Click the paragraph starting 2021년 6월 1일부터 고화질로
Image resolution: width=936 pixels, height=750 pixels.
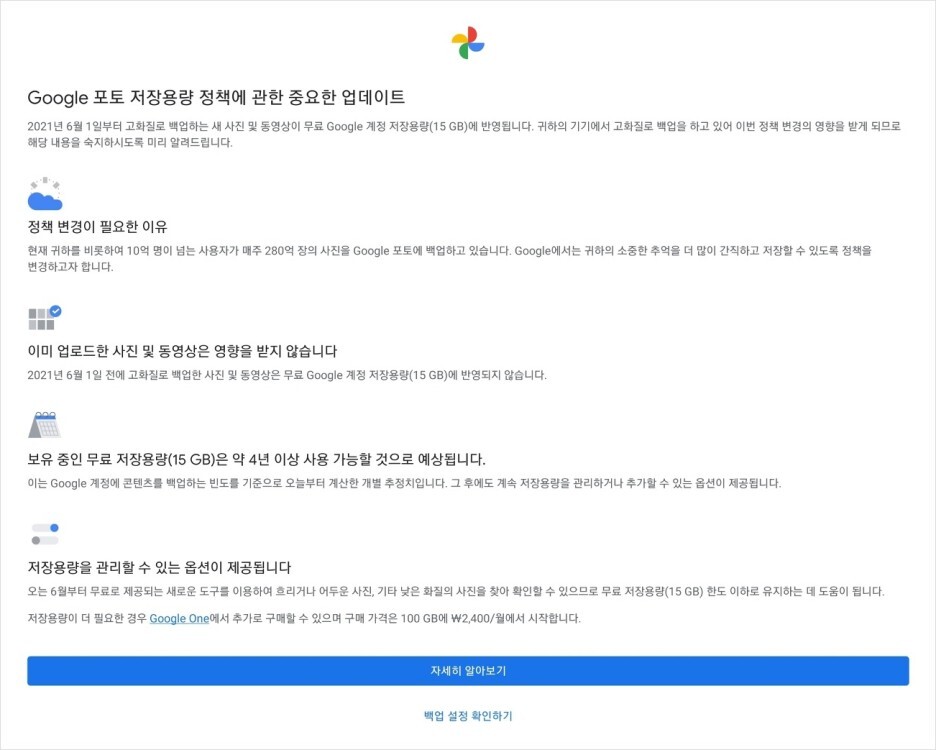[x=464, y=134]
